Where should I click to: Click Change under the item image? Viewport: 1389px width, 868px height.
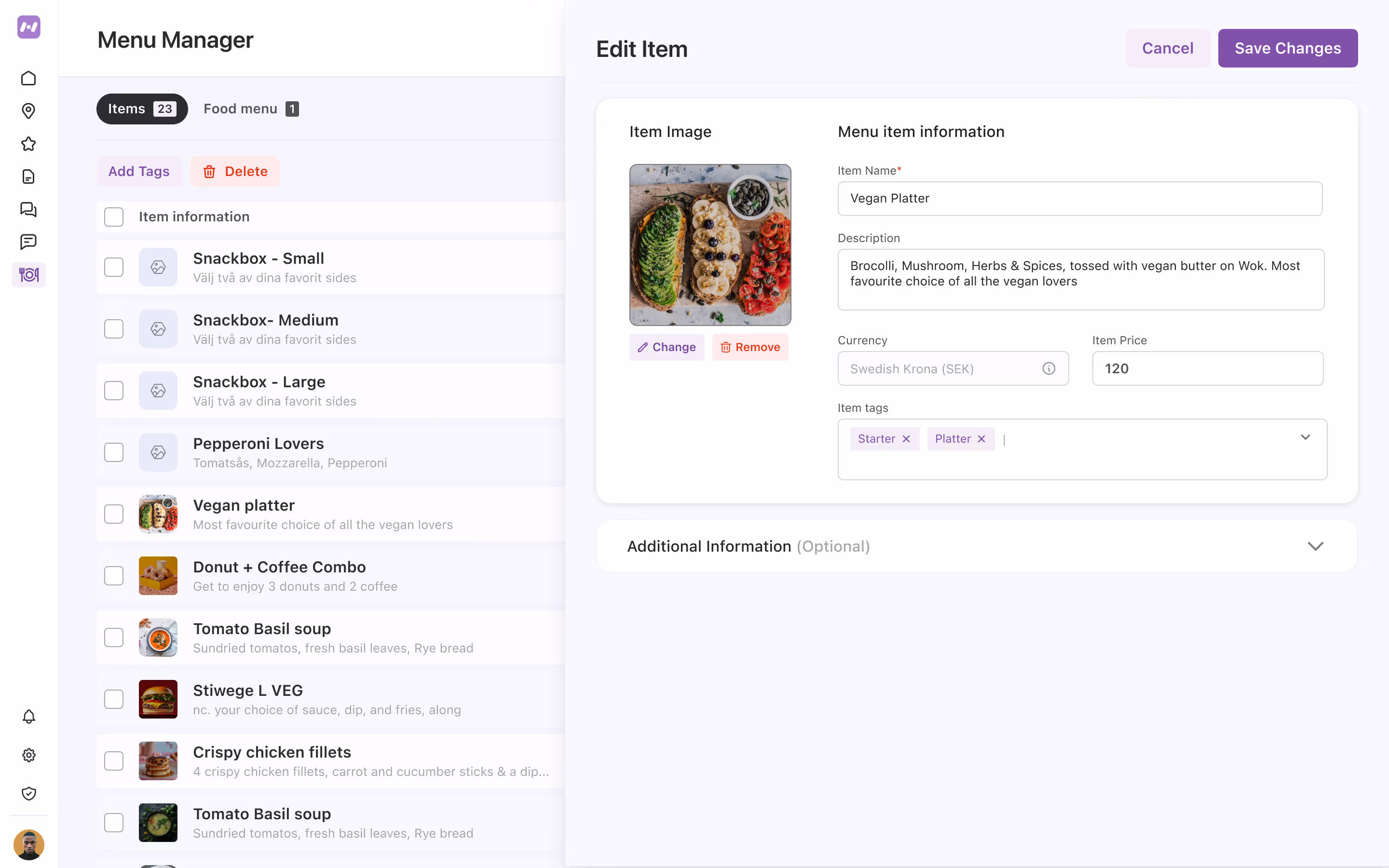667,347
